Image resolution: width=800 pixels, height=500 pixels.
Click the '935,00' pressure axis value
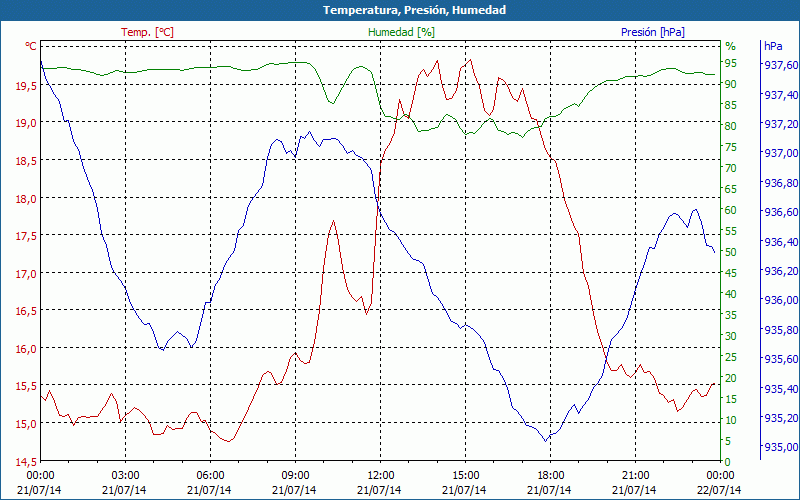[781, 447]
